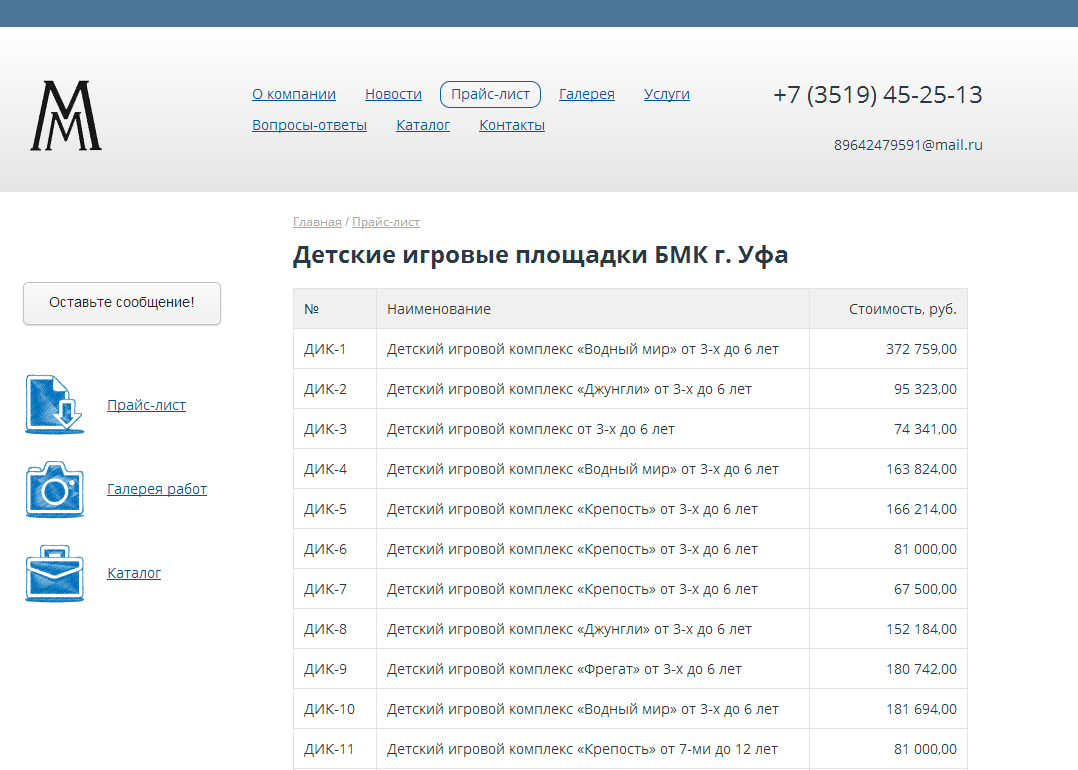Image resolution: width=1078 pixels, height=770 pixels.
Task: Open the Вопросы-ответы page
Action: tap(309, 125)
